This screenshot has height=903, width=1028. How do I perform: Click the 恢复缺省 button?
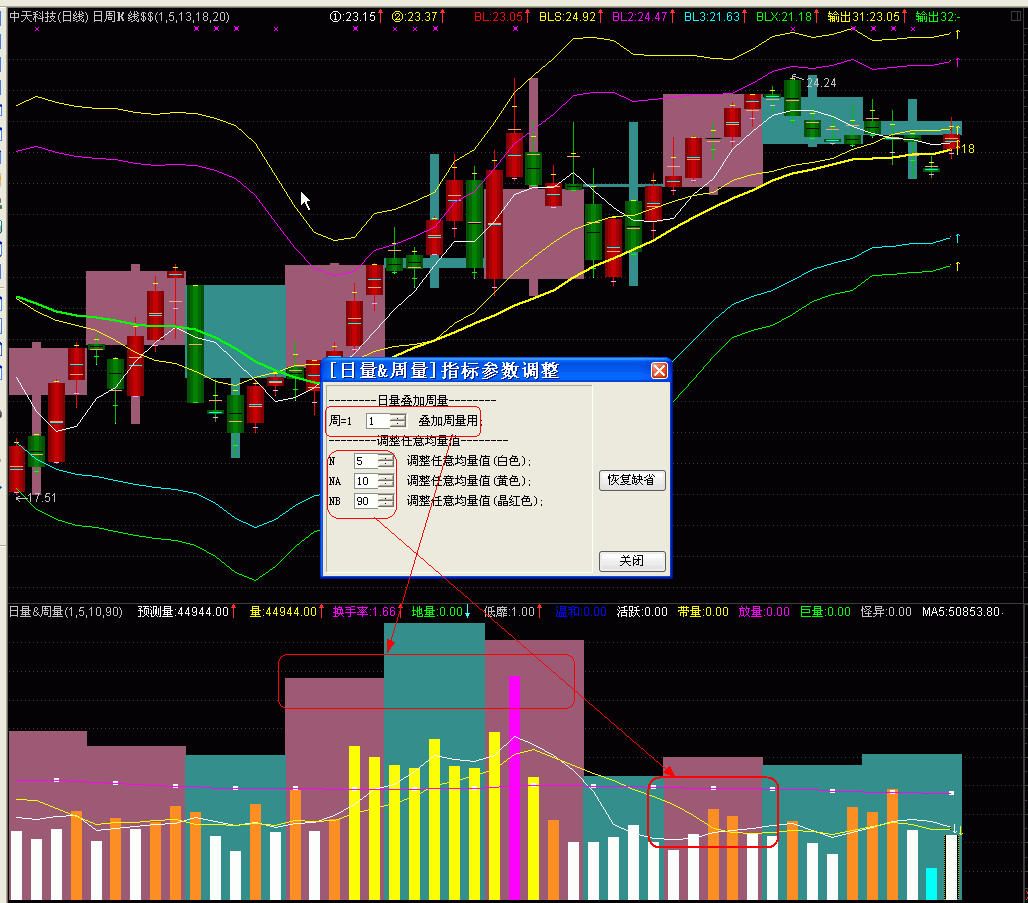[631, 480]
